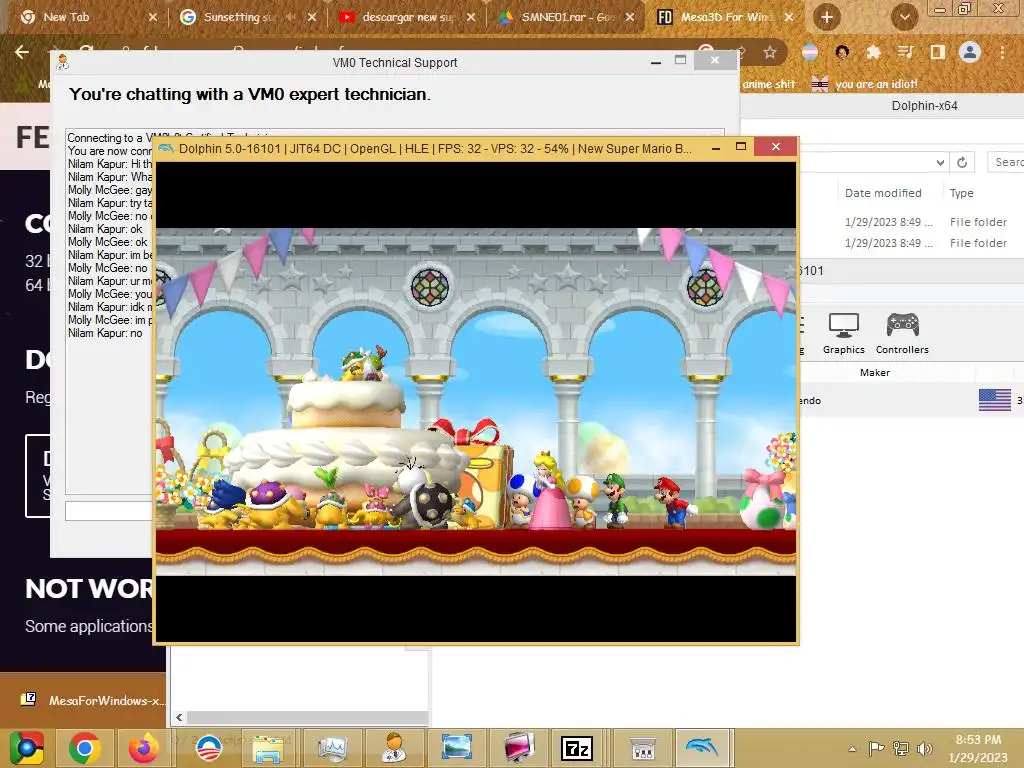Open the Chrome Canary-style taskbar icon

click(27, 748)
